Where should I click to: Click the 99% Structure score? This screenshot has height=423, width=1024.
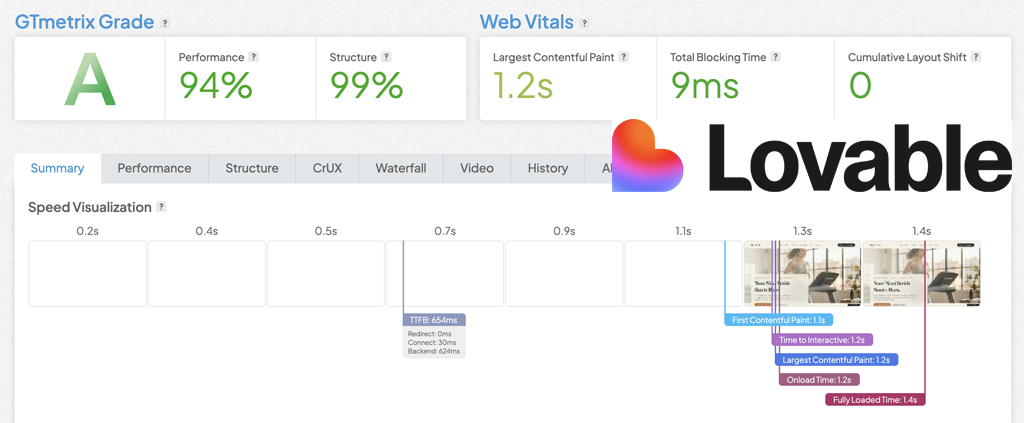pyautogui.click(x=366, y=86)
